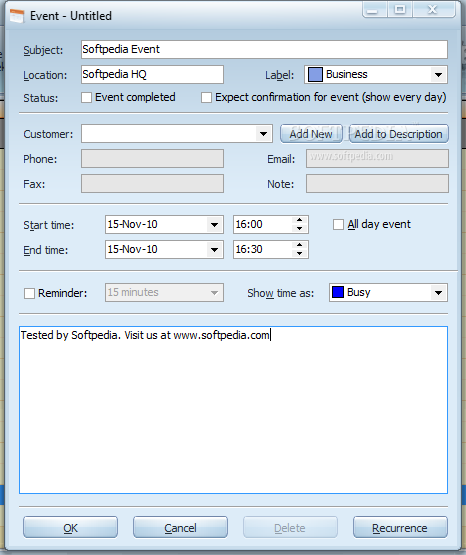Focus the Subject field with Softpedia Event

click(x=264, y=49)
